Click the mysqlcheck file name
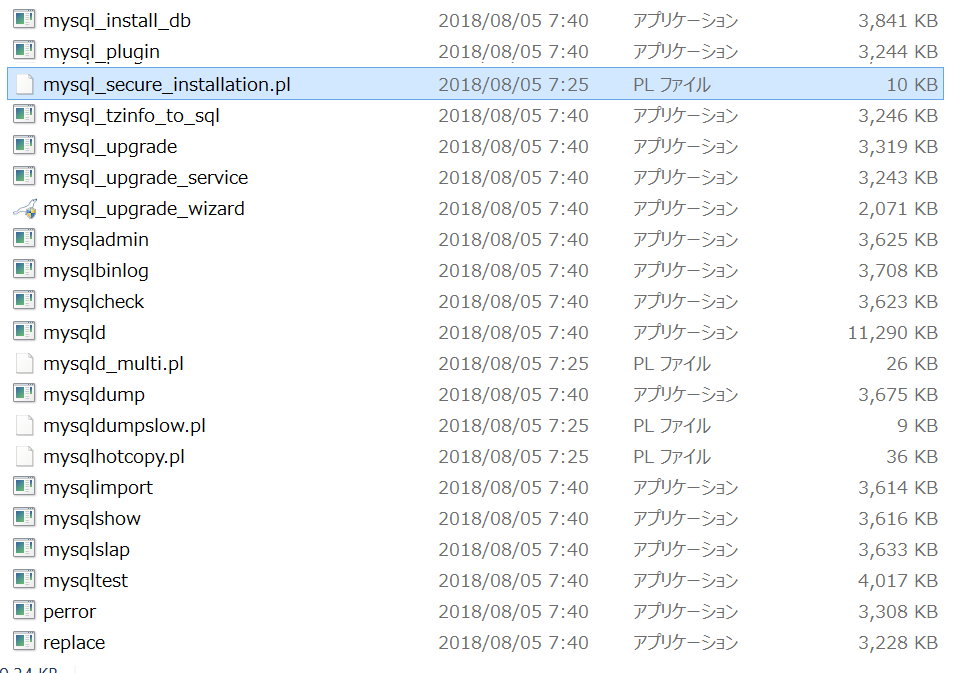The width and height of the screenshot is (963, 673). pyautogui.click(x=93, y=301)
